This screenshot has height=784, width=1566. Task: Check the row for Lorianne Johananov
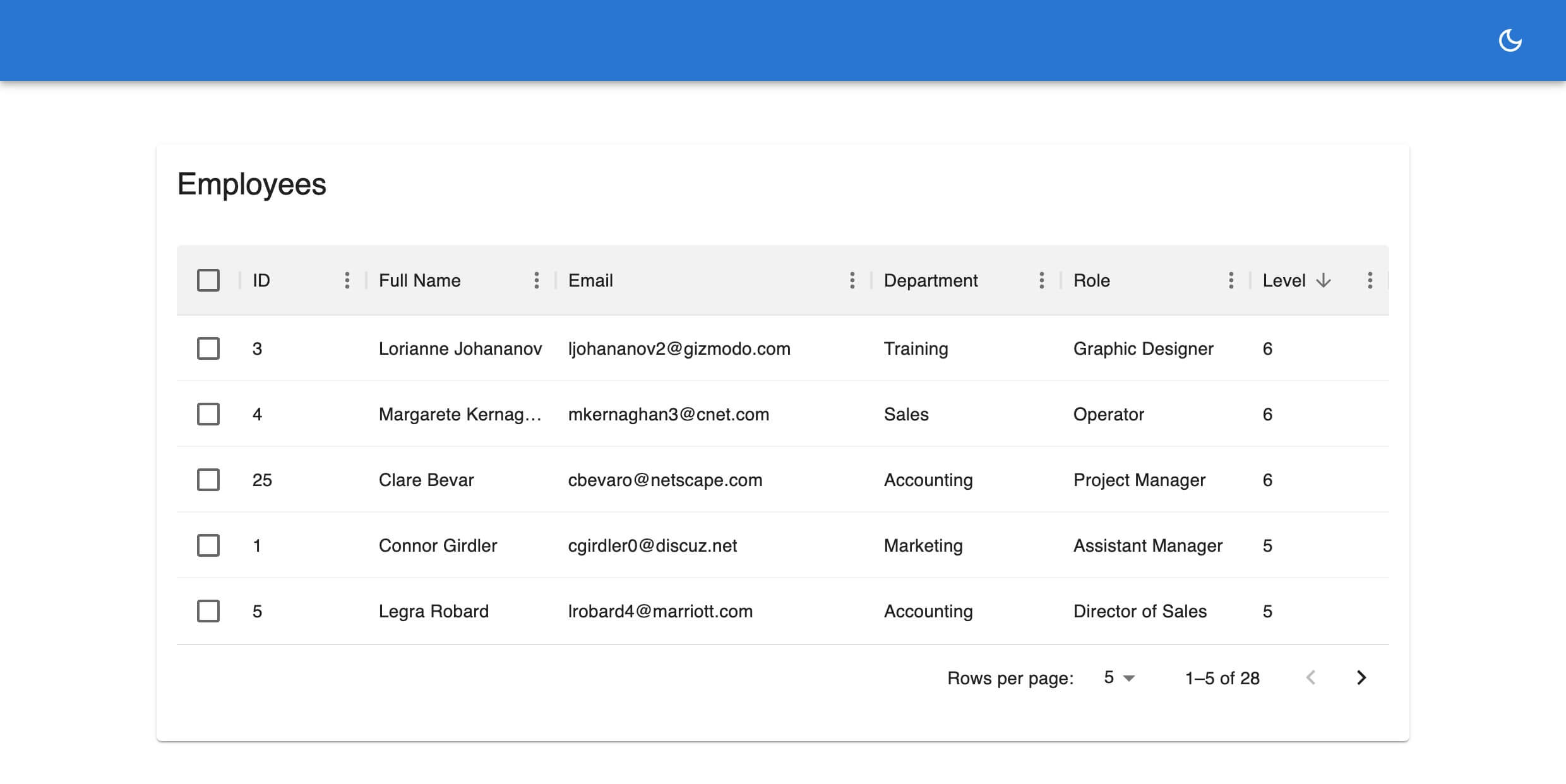(x=208, y=348)
